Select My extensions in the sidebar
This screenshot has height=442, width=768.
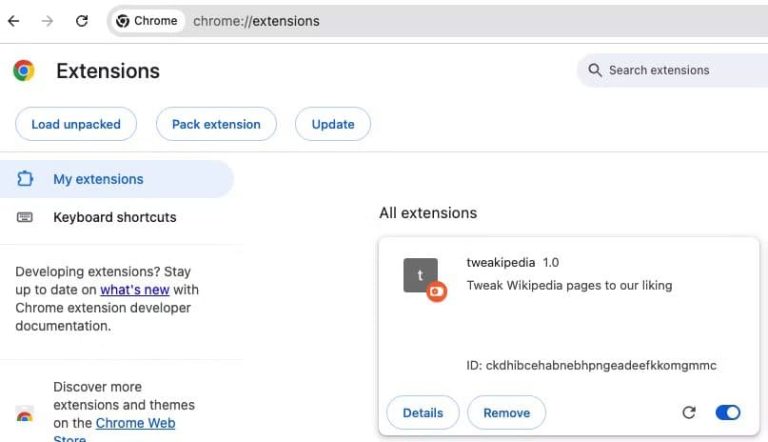pos(117,179)
